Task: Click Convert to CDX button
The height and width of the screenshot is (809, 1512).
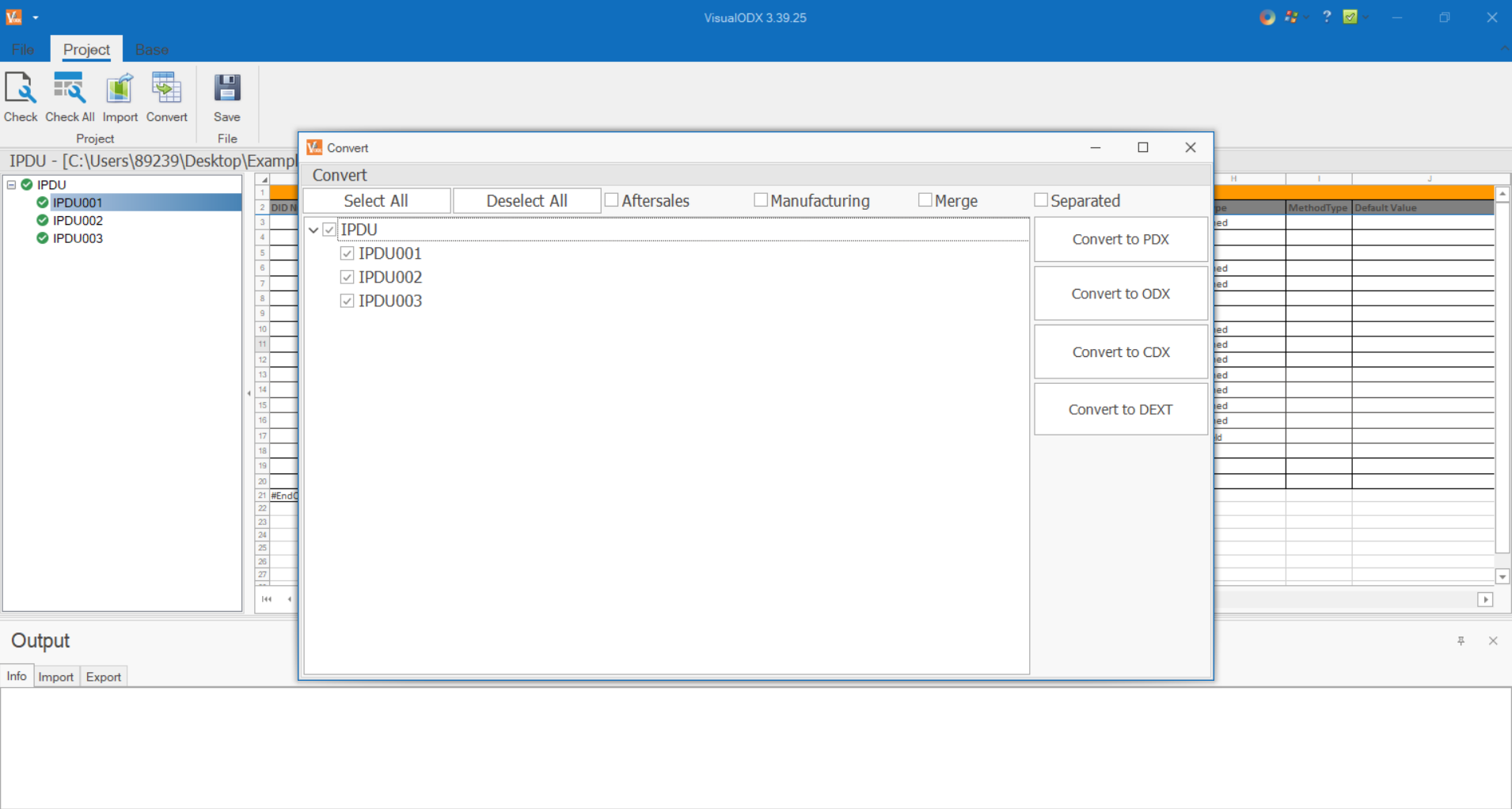Action: coord(1121,352)
